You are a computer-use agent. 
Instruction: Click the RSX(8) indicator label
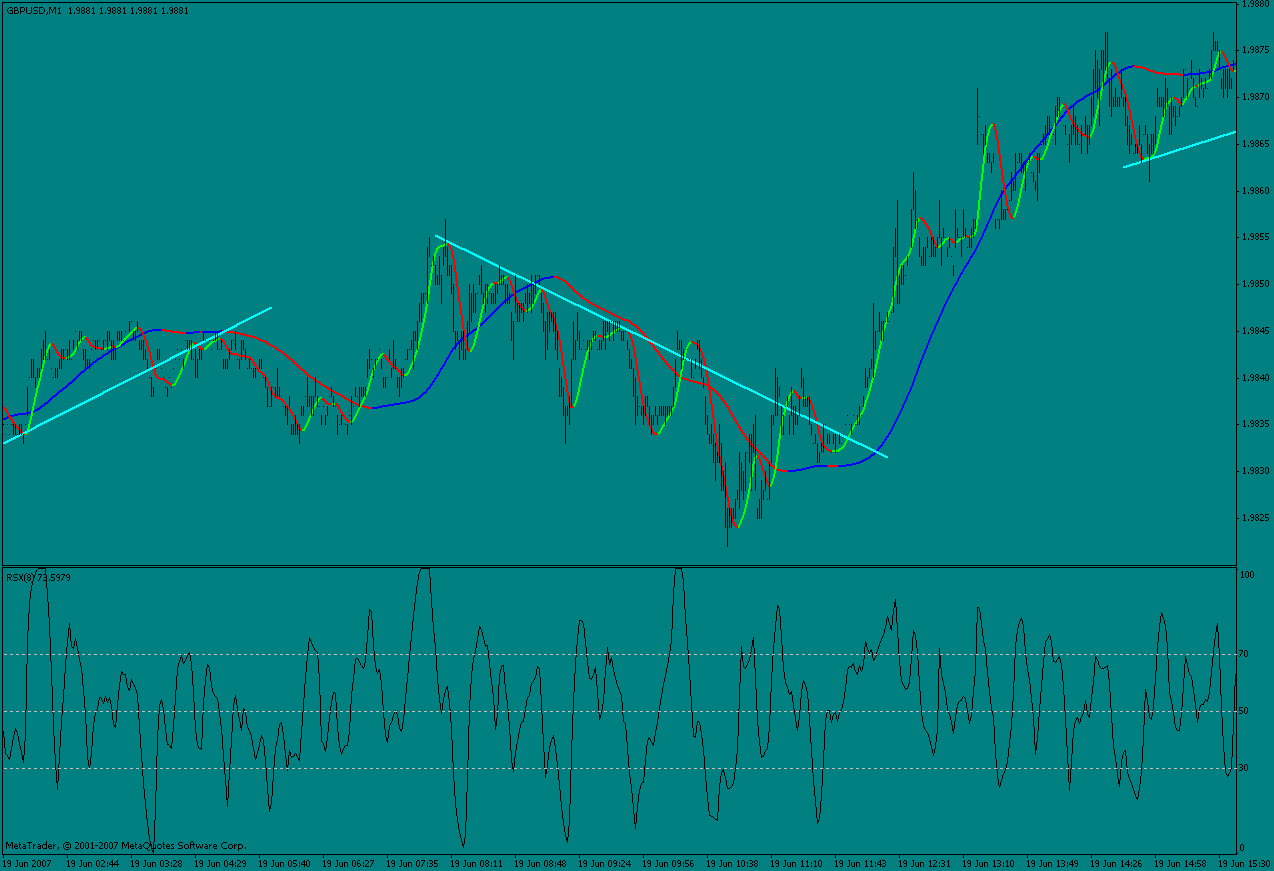[x=17, y=578]
